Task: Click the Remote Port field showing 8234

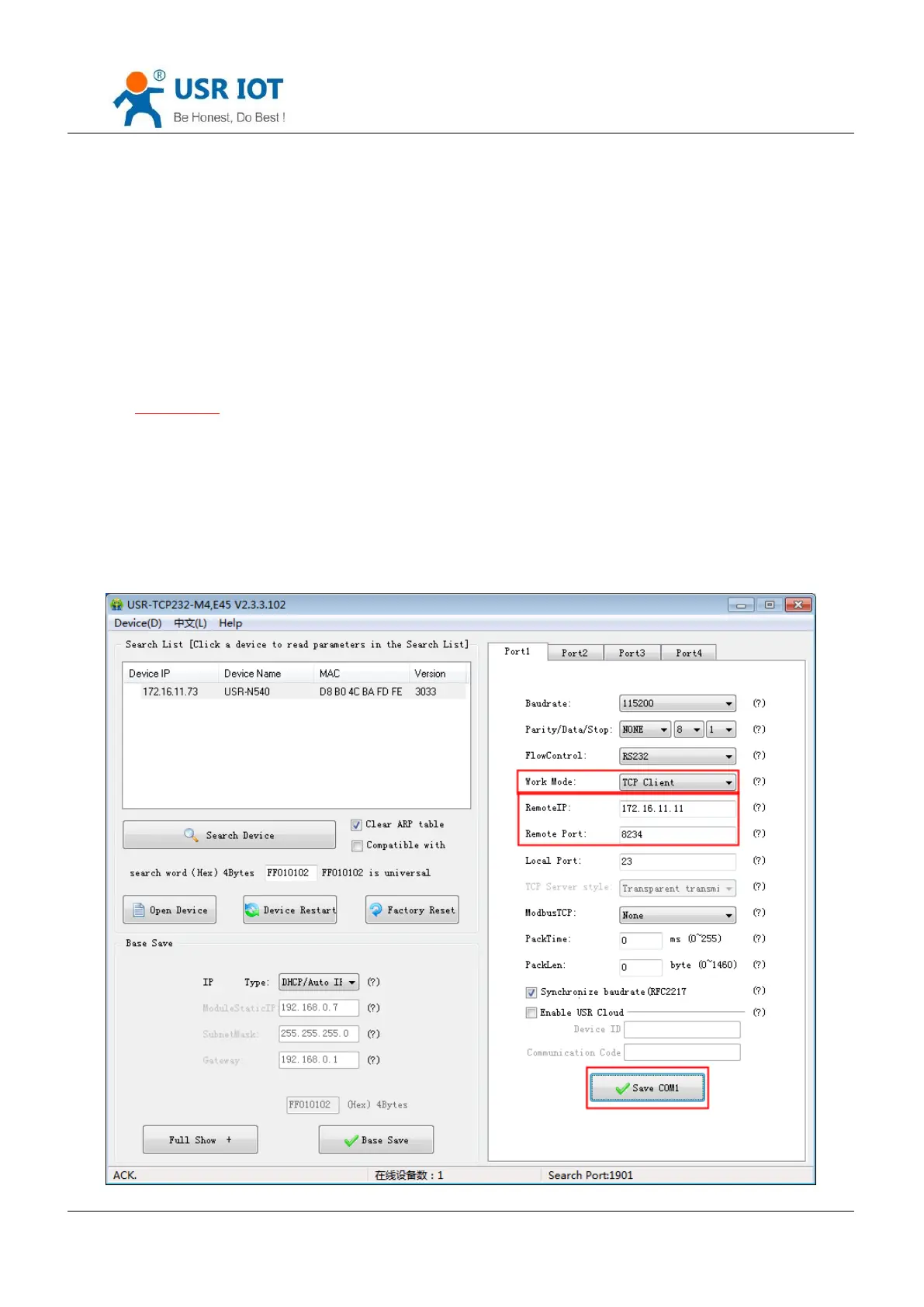Action: (677, 834)
